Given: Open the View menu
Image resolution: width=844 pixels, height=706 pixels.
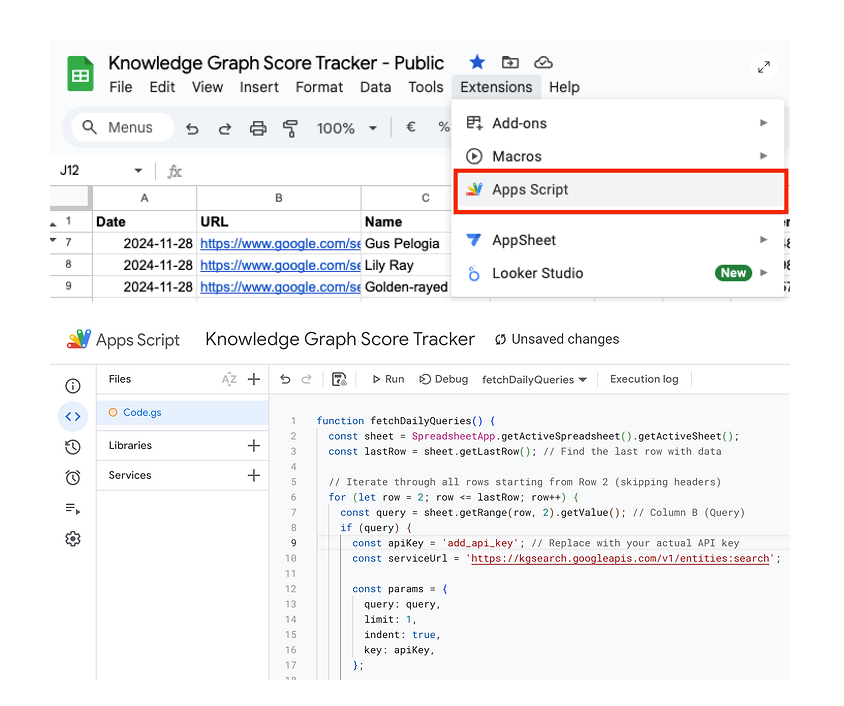Looking at the screenshot, I should coord(207,87).
